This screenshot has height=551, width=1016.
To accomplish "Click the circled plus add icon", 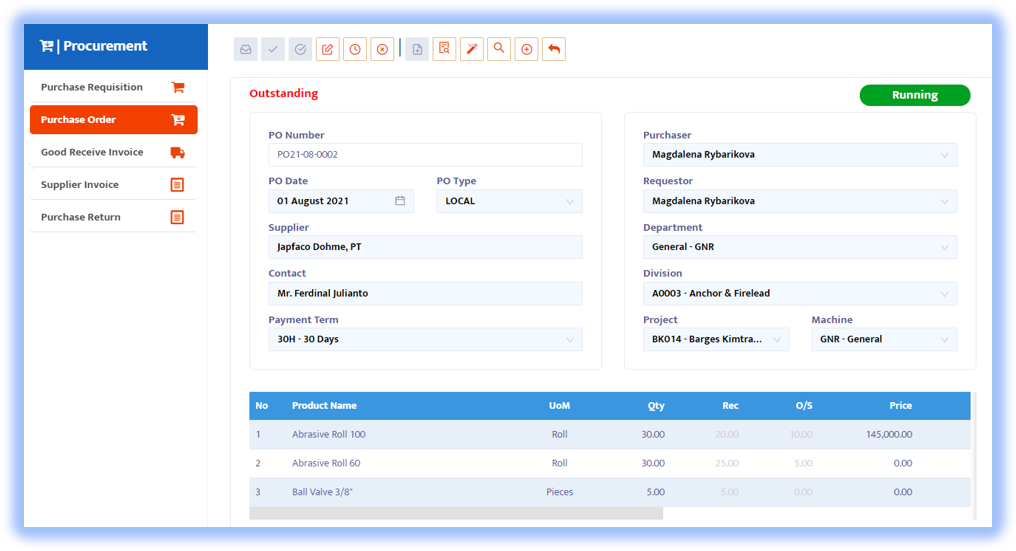I will coord(527,49).
